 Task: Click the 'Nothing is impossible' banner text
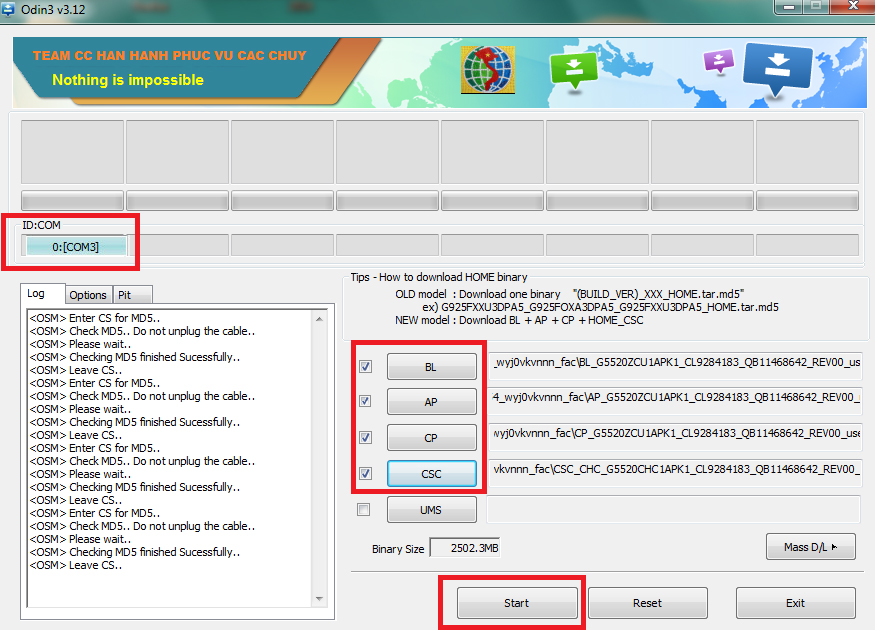(x=128, y=80)
